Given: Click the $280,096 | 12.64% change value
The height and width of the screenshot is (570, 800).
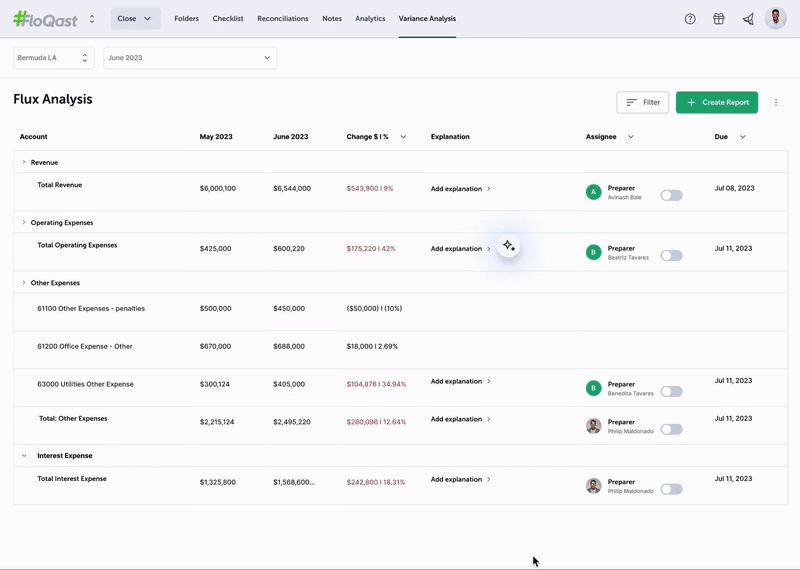Looking at the screenshot, I should [x=376, y=422].
